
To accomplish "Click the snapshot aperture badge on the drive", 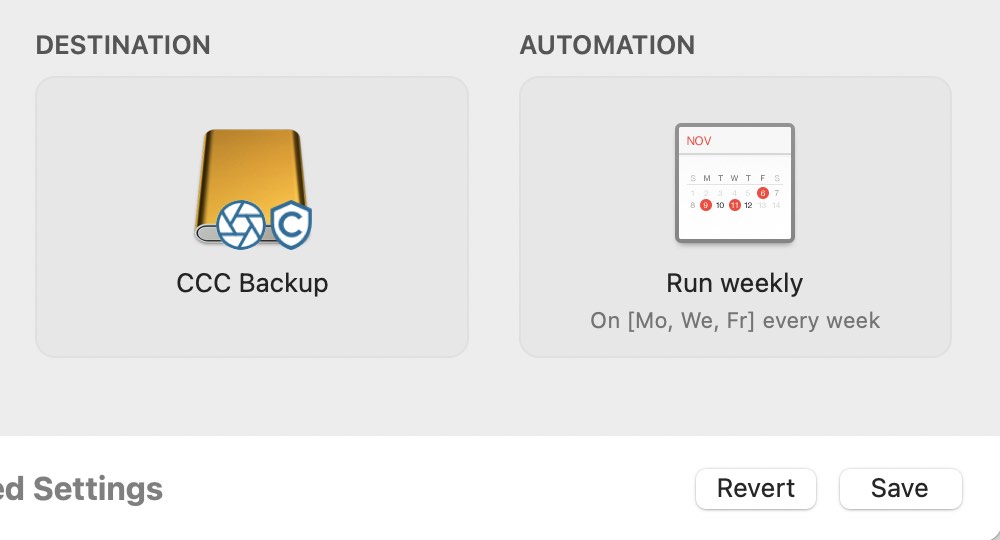I will [x=240, y=224].
